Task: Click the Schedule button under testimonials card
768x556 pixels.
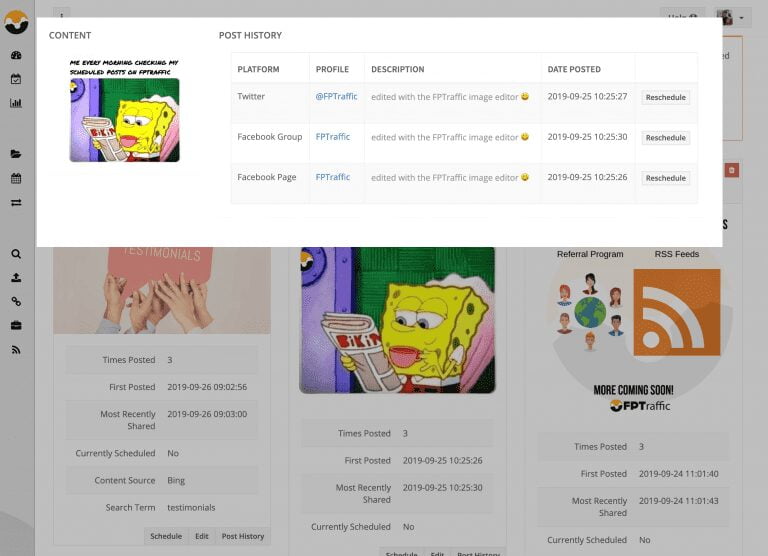Action: click(x=166, y=536)
